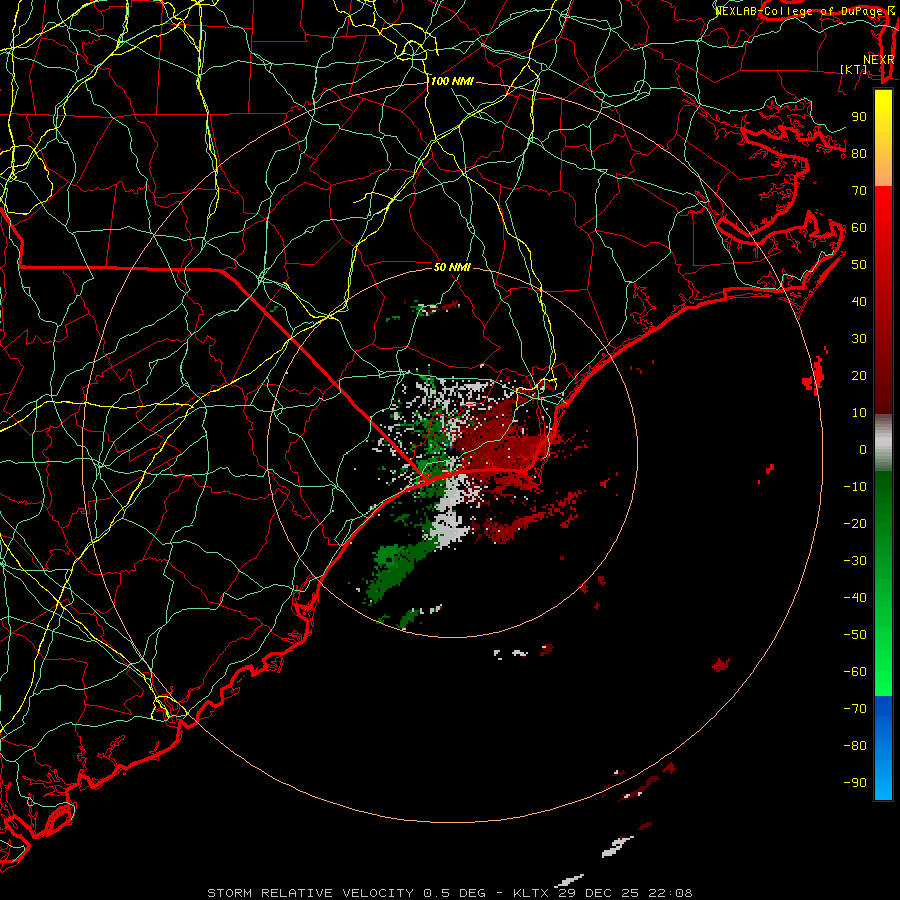Screen dimensions: 900x900
Task: Click the 50 NMI range ring label
Action: (x=452, y=267)
